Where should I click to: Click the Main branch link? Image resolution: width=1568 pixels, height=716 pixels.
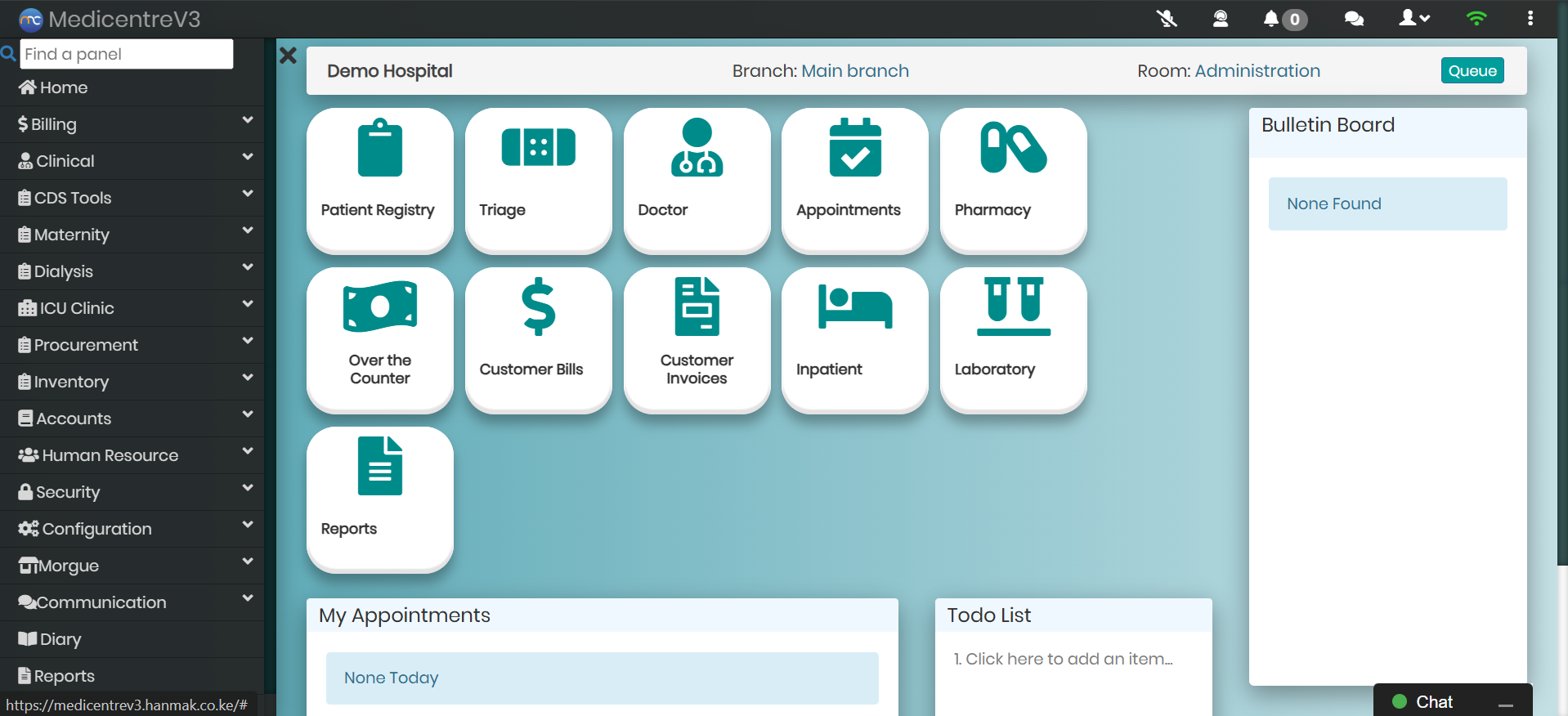(x=854, y=71)
